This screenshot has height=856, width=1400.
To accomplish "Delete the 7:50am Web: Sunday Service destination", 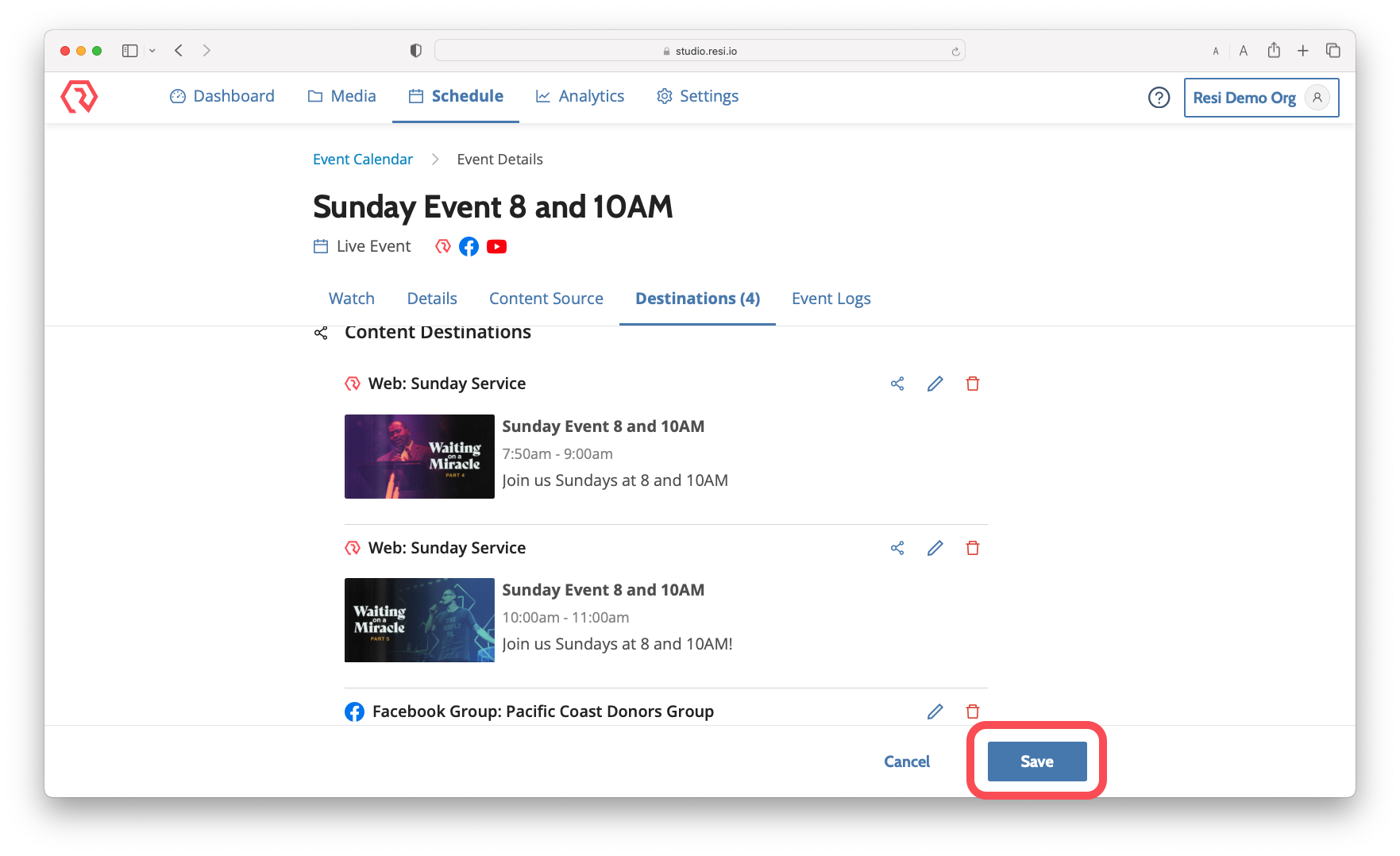I will coord(972,384).
